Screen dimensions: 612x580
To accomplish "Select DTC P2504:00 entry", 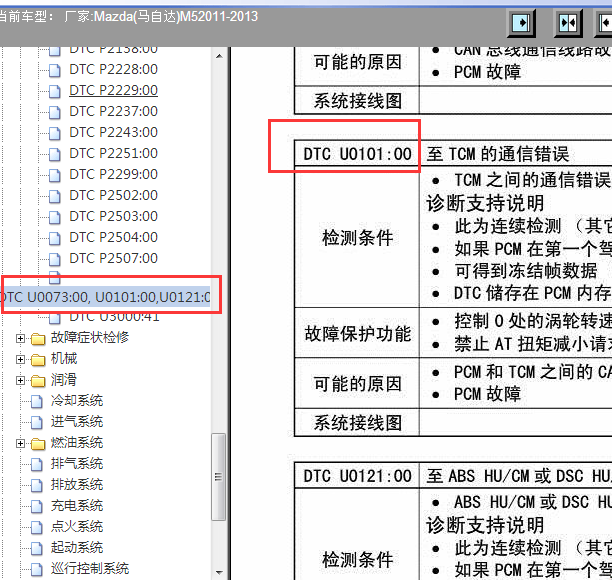I will pos(113,238).
